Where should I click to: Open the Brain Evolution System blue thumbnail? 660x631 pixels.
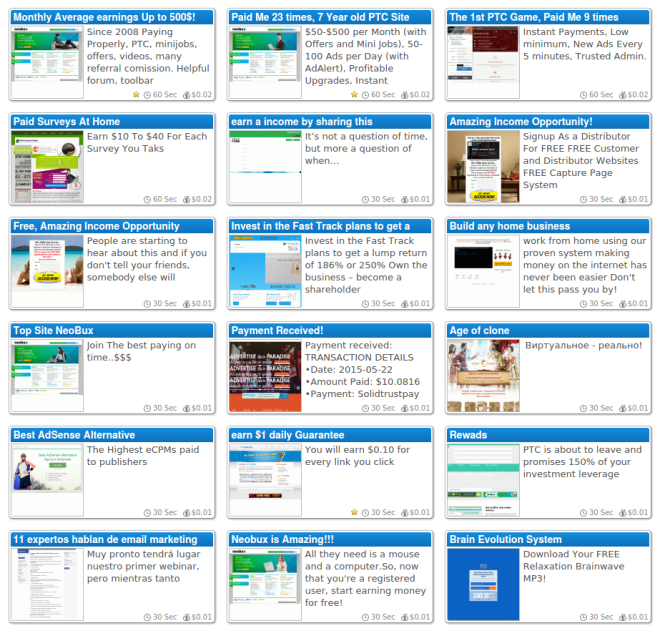(x=483, y=585)
